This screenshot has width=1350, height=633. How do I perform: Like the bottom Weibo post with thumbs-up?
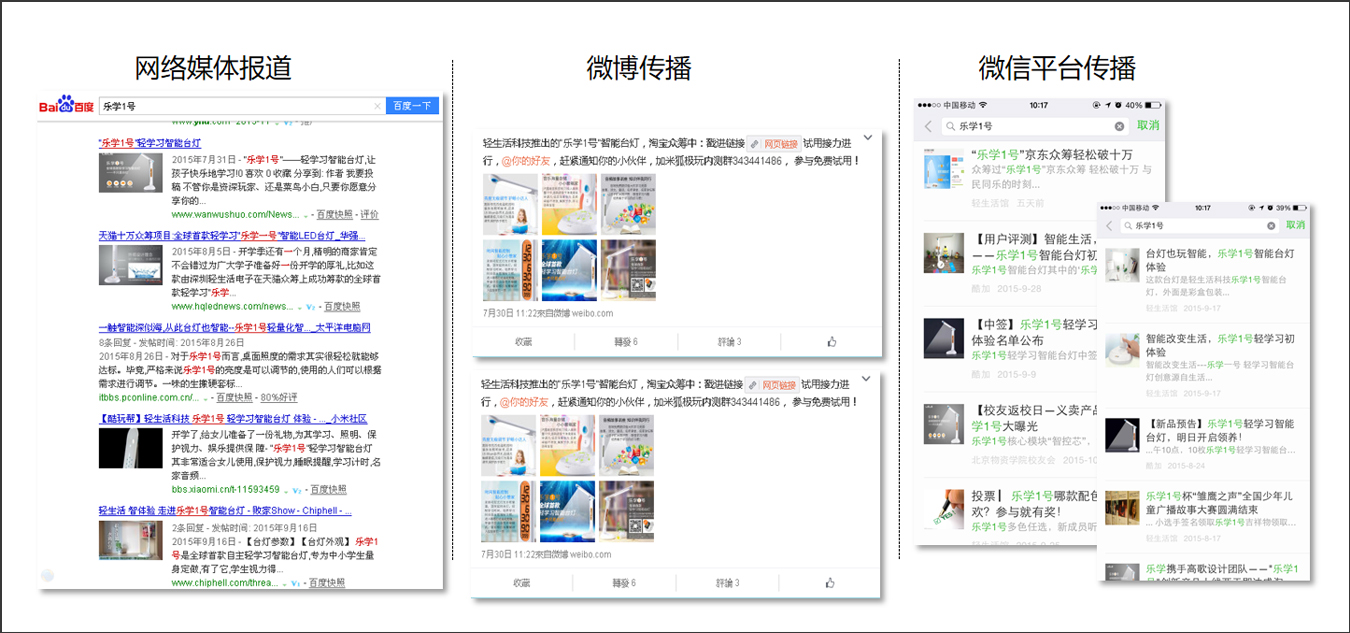click(x=831, y=583)
